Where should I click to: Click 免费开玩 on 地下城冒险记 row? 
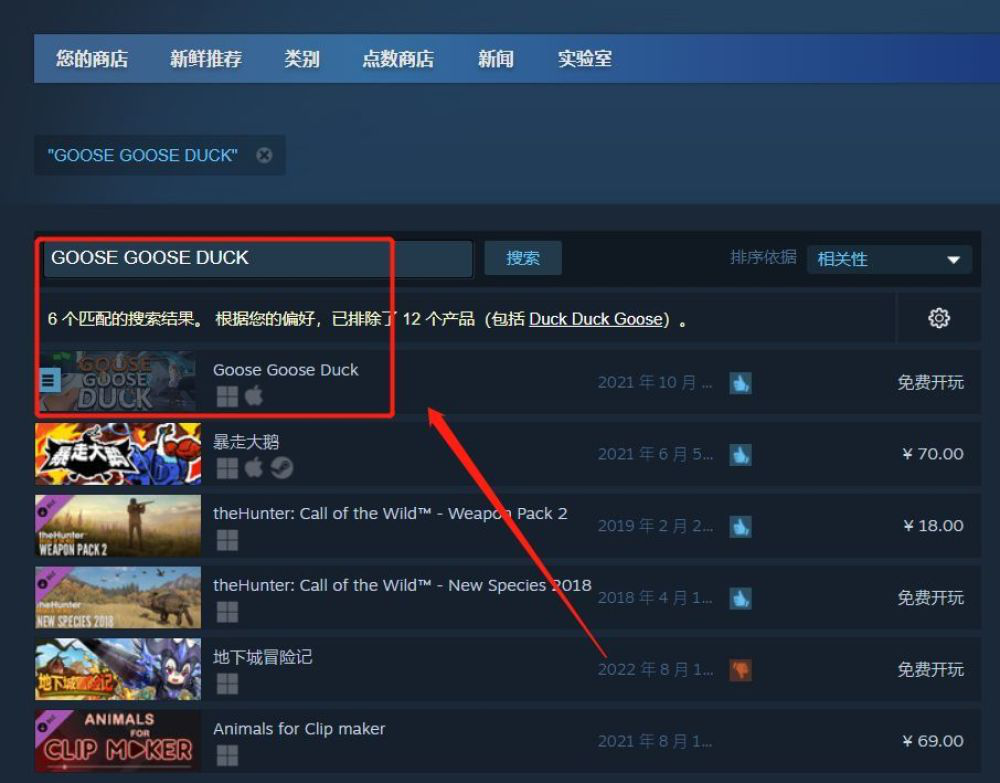click(x=930, y=670)
